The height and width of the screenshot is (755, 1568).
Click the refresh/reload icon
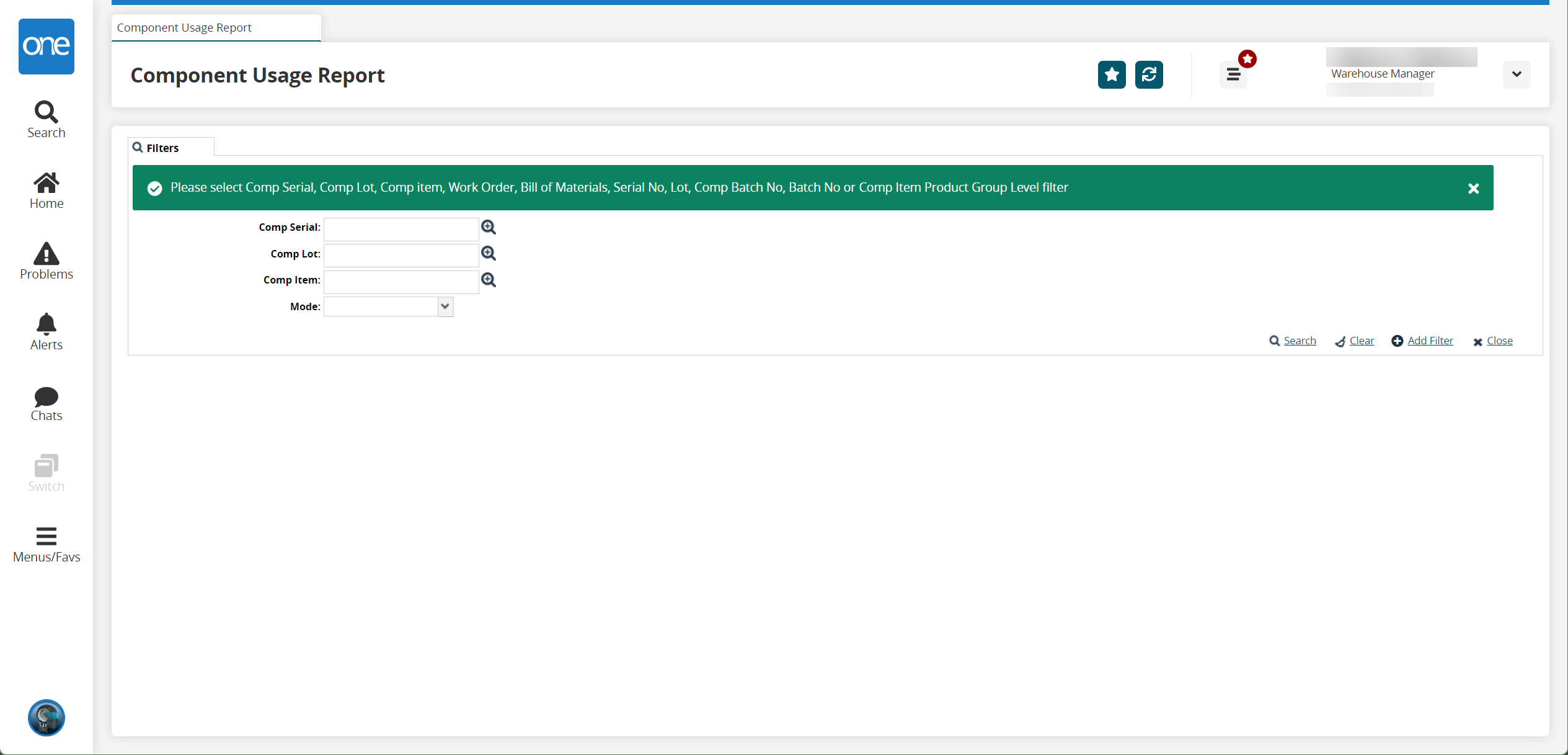(1148, 75)
